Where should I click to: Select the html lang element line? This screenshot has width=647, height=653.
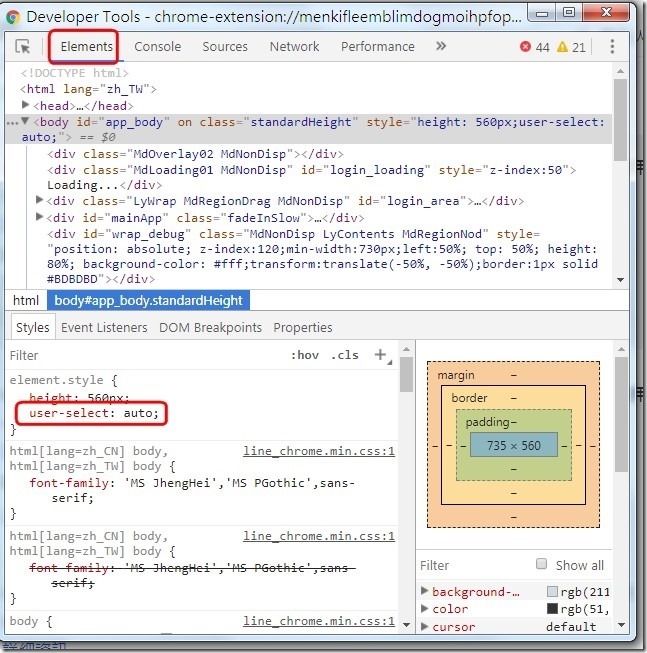[88, 89]
